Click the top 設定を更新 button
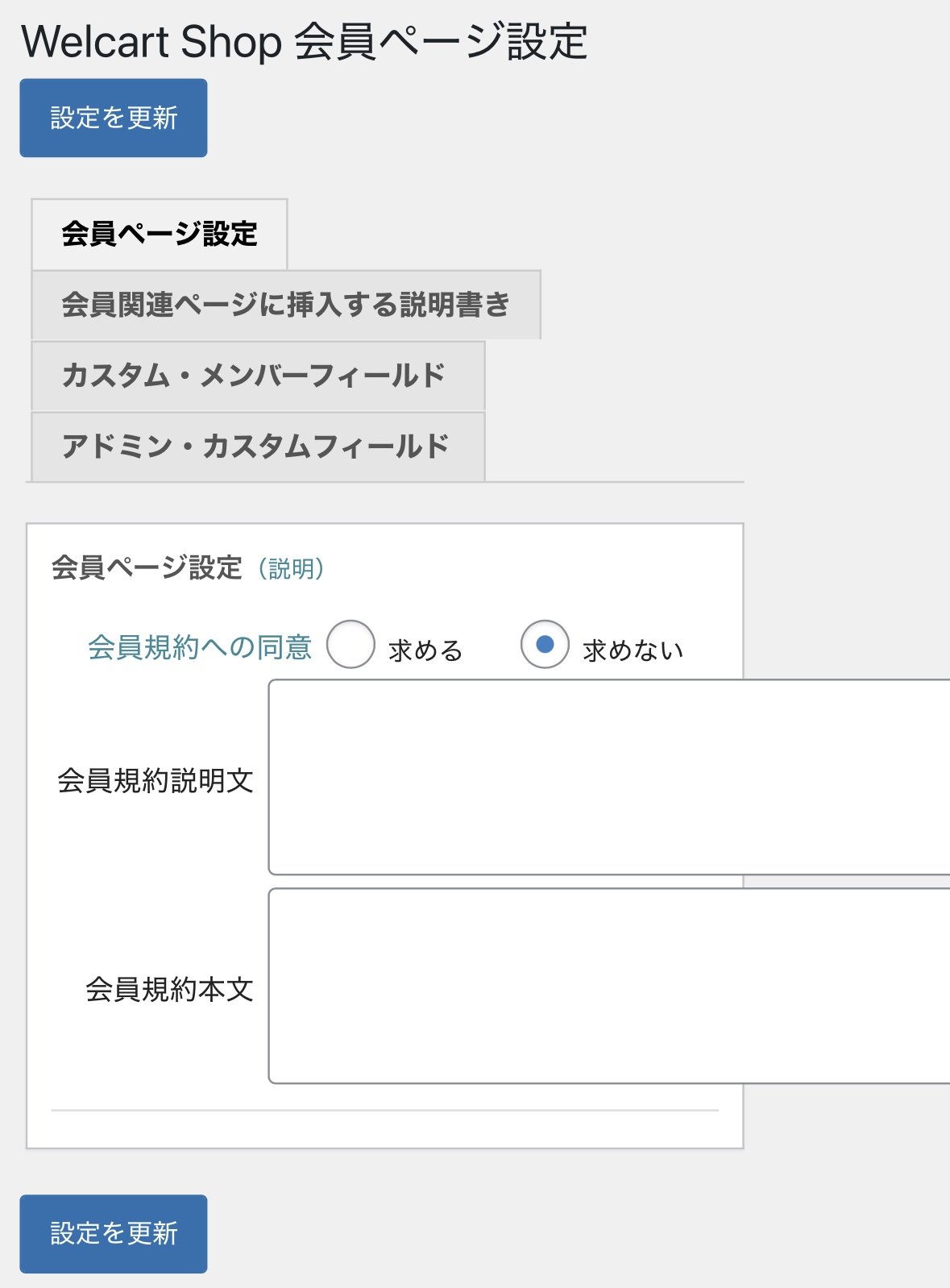The image size is (950, 1288). coord(114,118)
